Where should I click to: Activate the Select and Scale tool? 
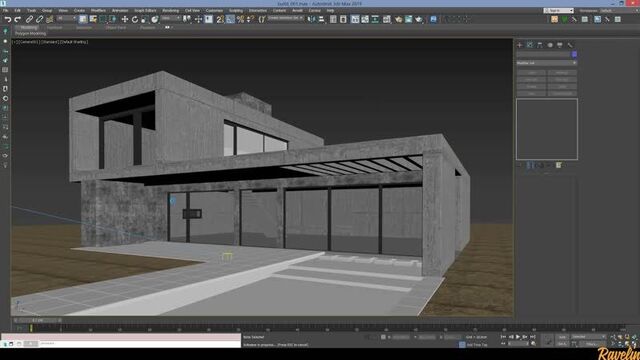(x=144, y=19)
